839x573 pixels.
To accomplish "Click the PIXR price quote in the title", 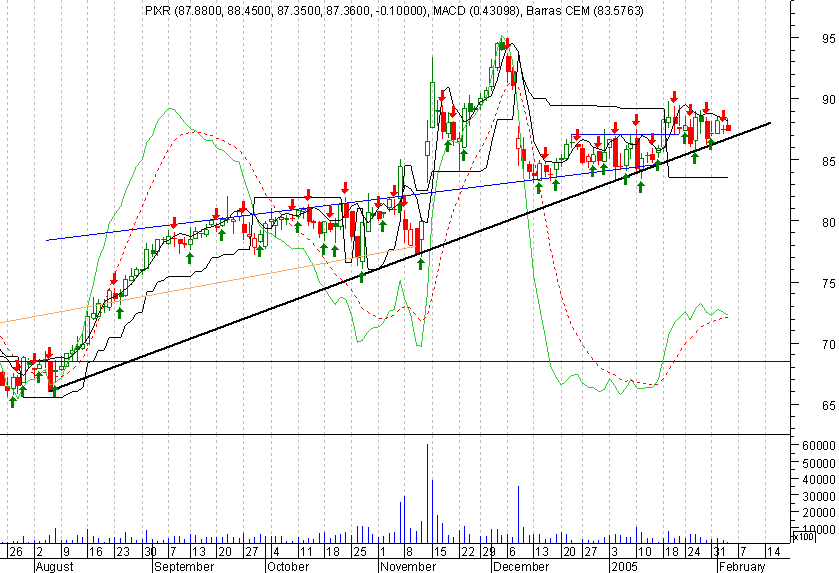I will 286,11.
